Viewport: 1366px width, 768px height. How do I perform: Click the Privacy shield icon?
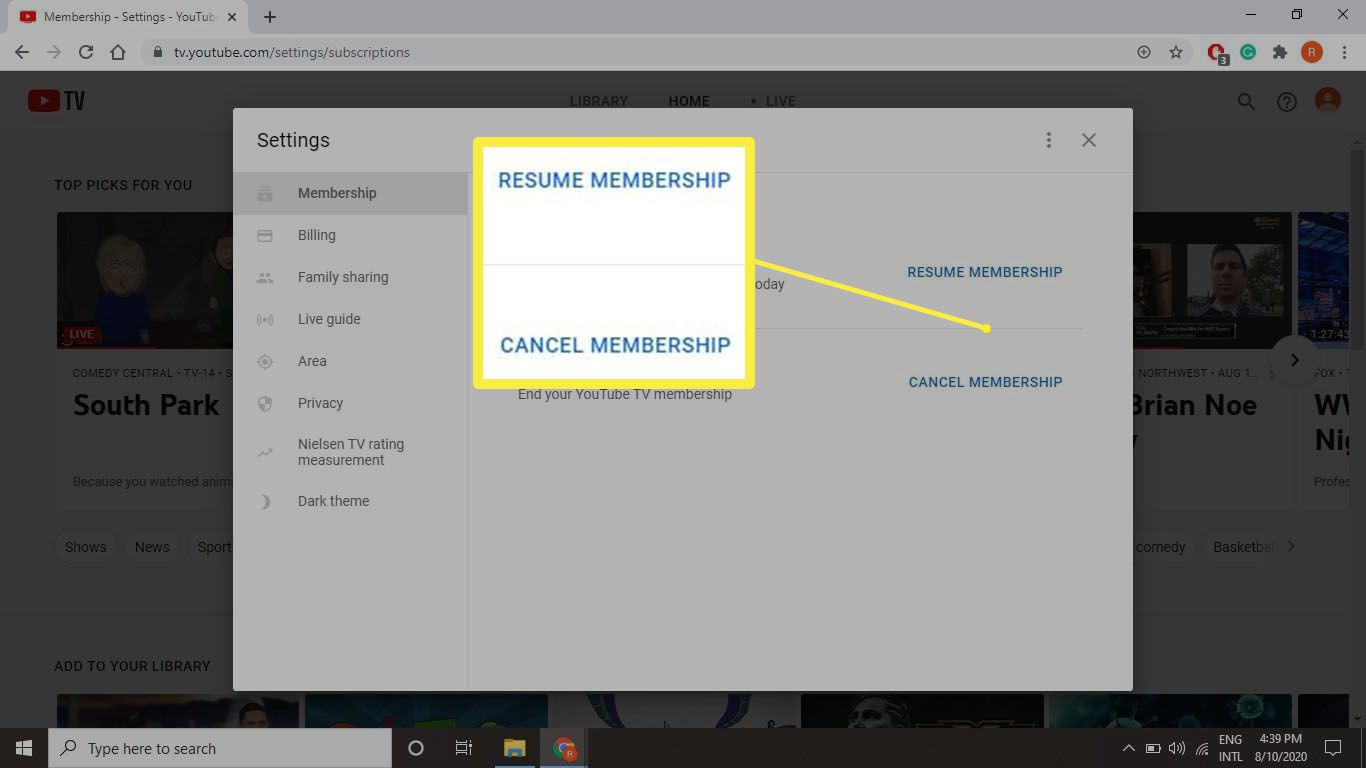click(x=265, y=404)
